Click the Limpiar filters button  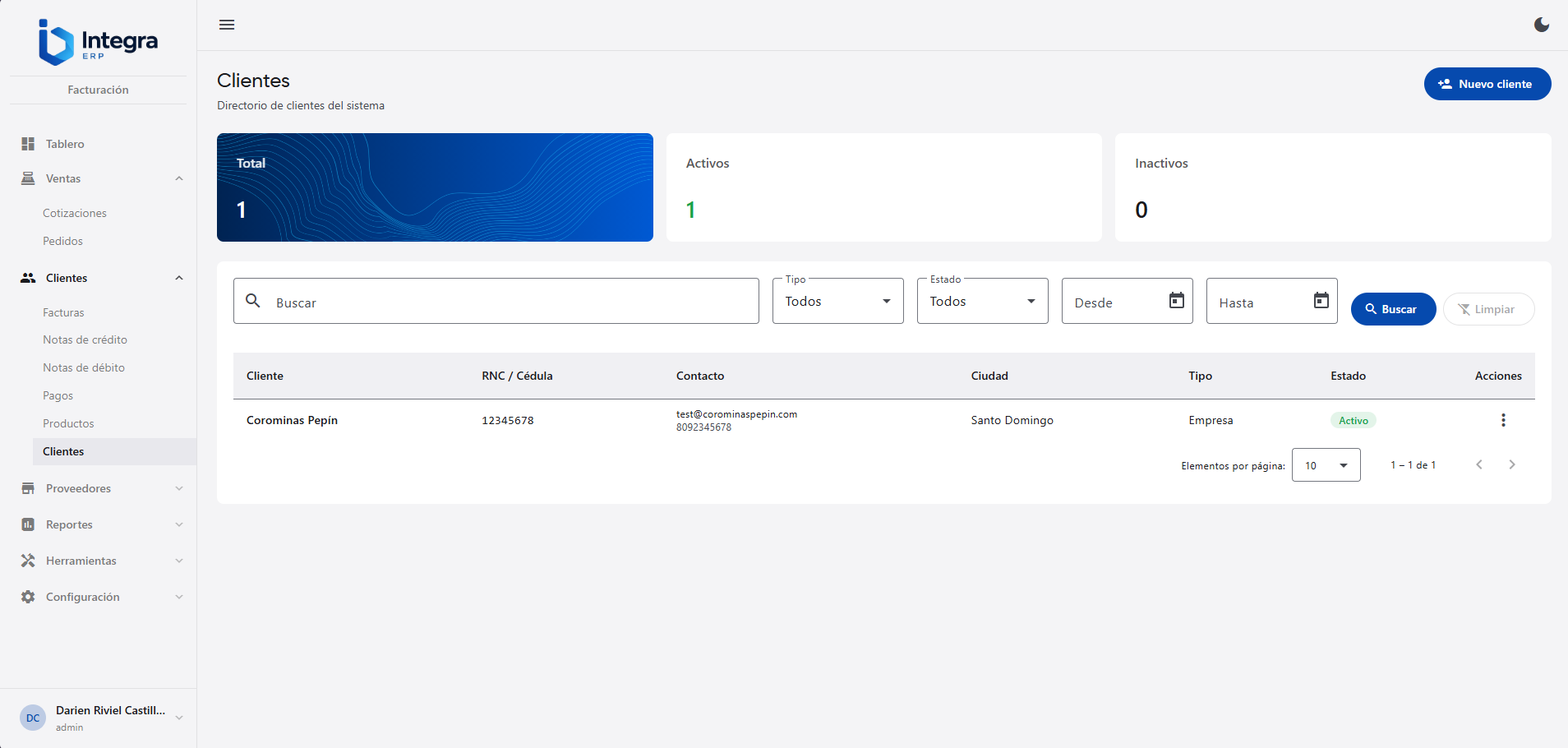click(x=1489, y=309)
